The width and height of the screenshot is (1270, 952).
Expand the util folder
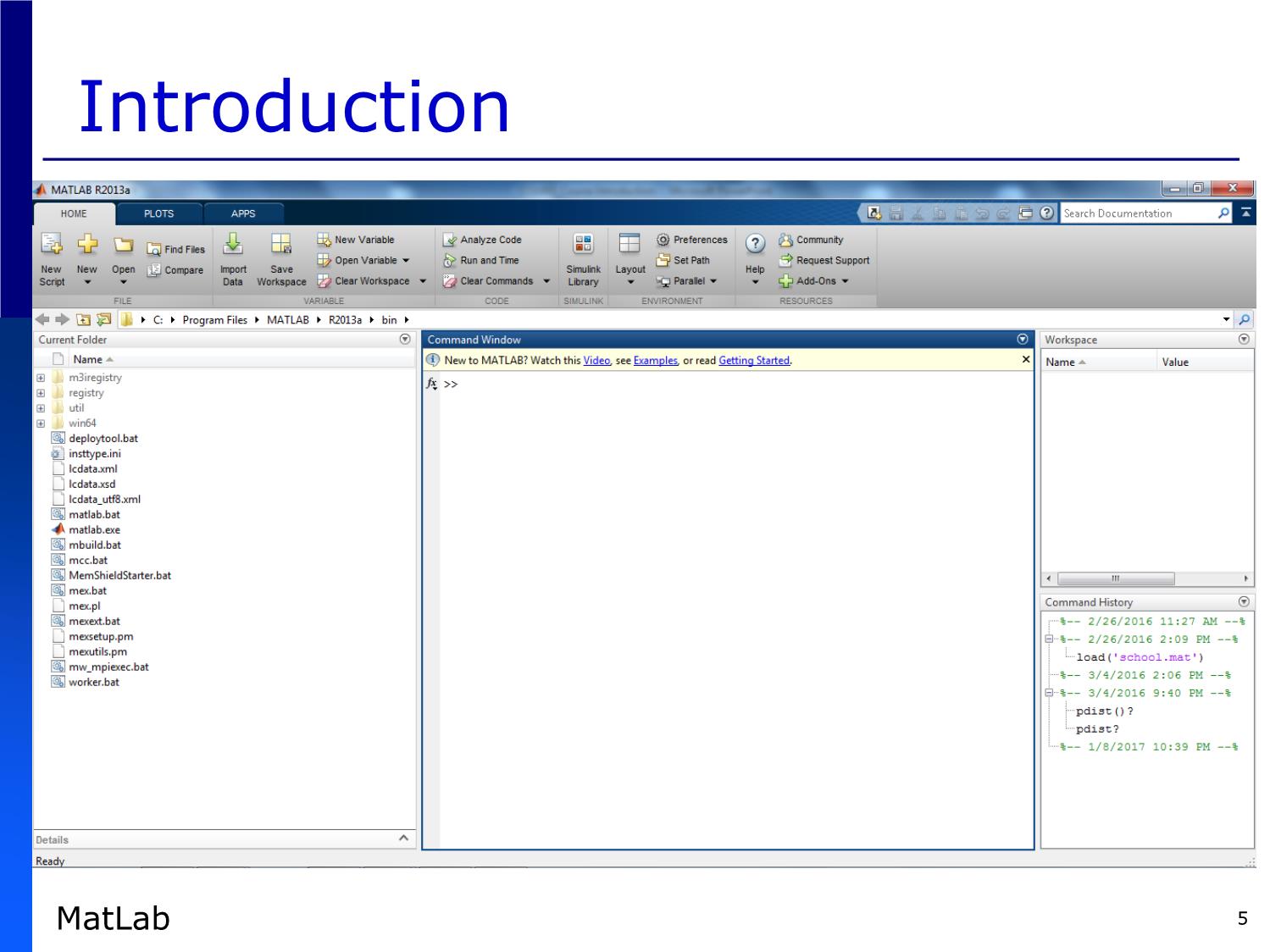click(41, 408)
